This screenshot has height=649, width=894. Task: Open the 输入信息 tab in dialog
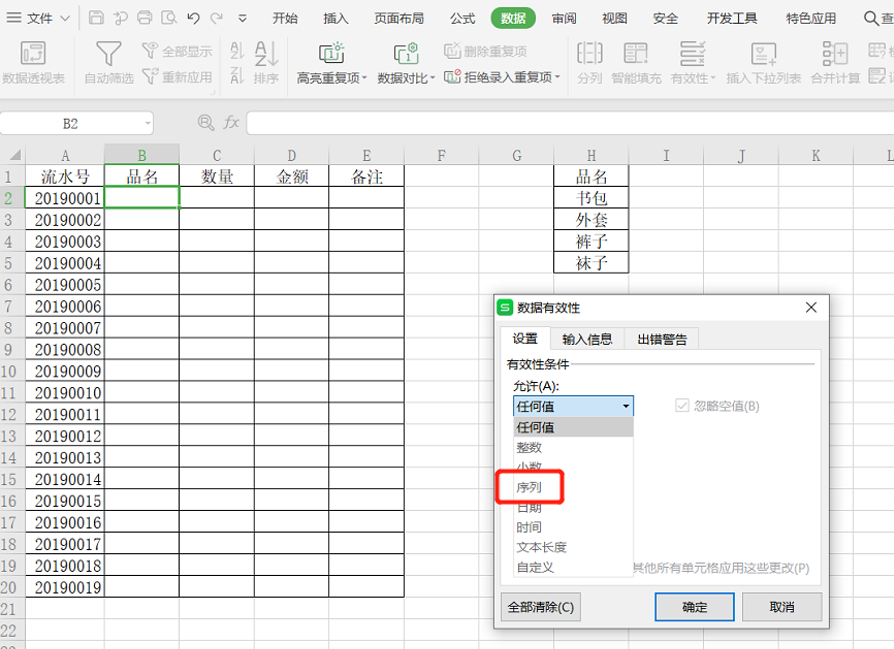pos(587,339)
